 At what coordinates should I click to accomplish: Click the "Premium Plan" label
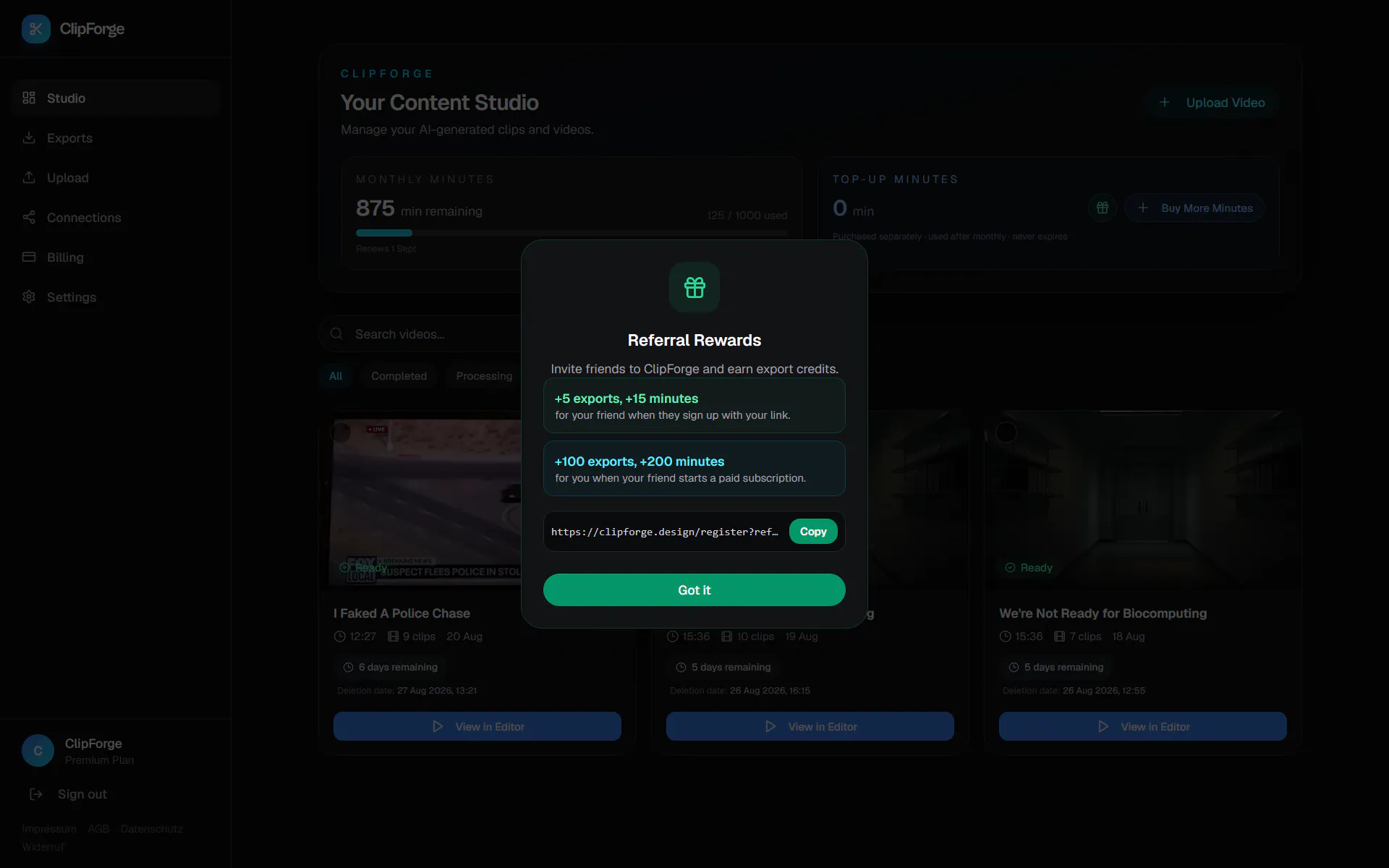[x=99, y=760]
